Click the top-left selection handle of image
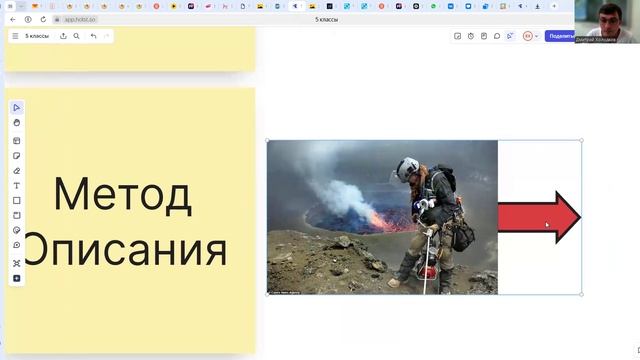Image resolution: width=640 pixels, height=360 pixels. (x=267, y=140)
